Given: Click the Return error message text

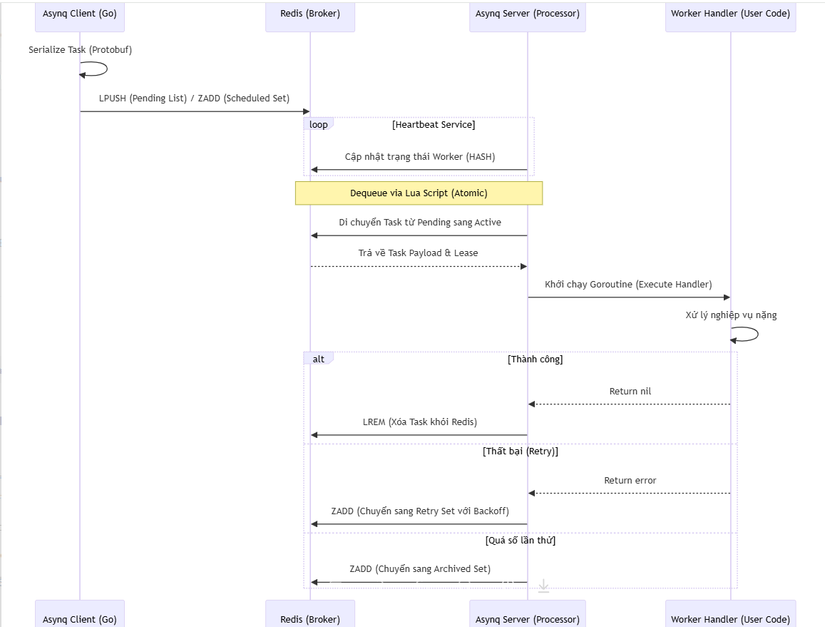Looking at the screenshot, I should click(630, 480).
